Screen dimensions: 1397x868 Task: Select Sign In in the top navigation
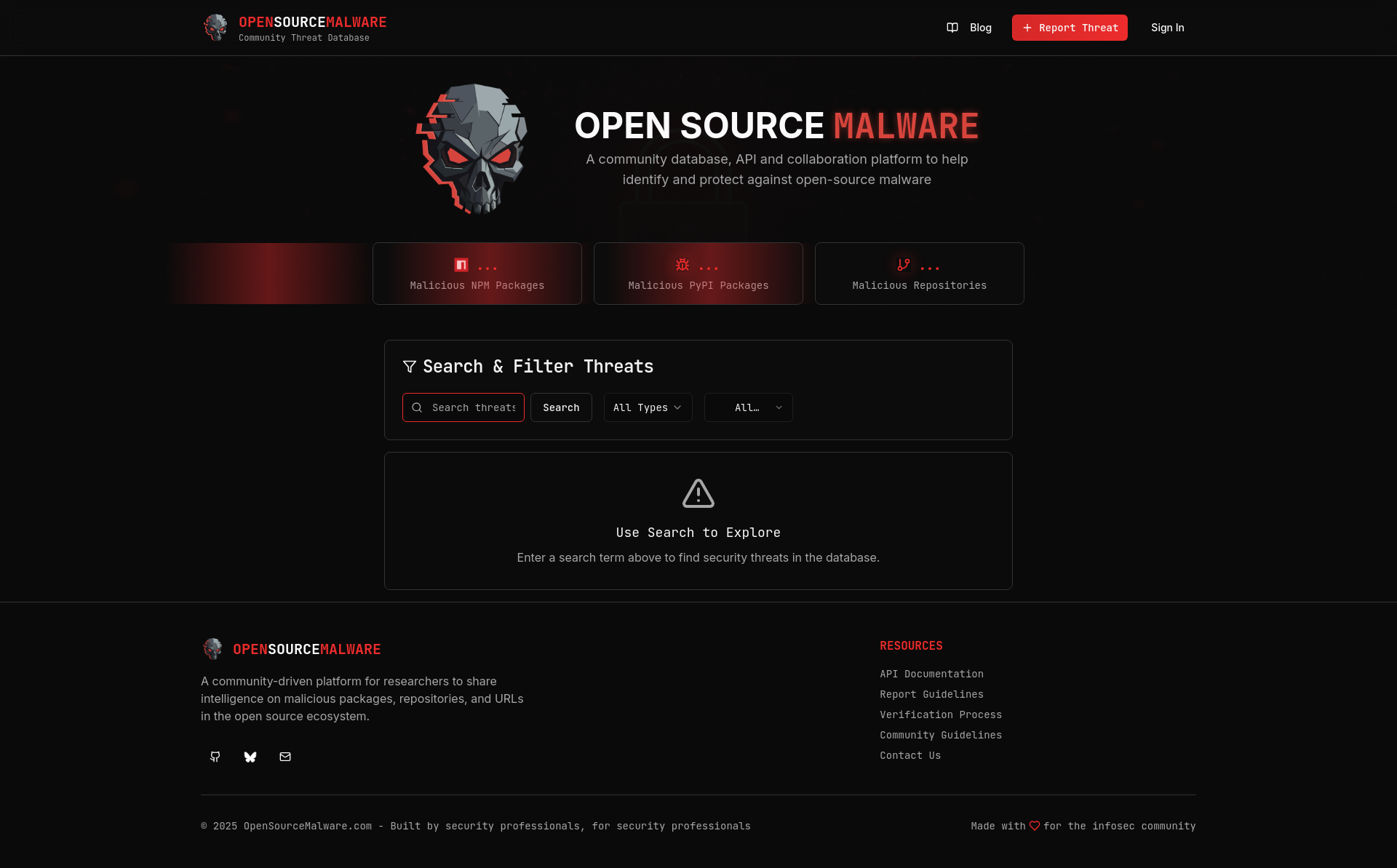point(1167,28)
